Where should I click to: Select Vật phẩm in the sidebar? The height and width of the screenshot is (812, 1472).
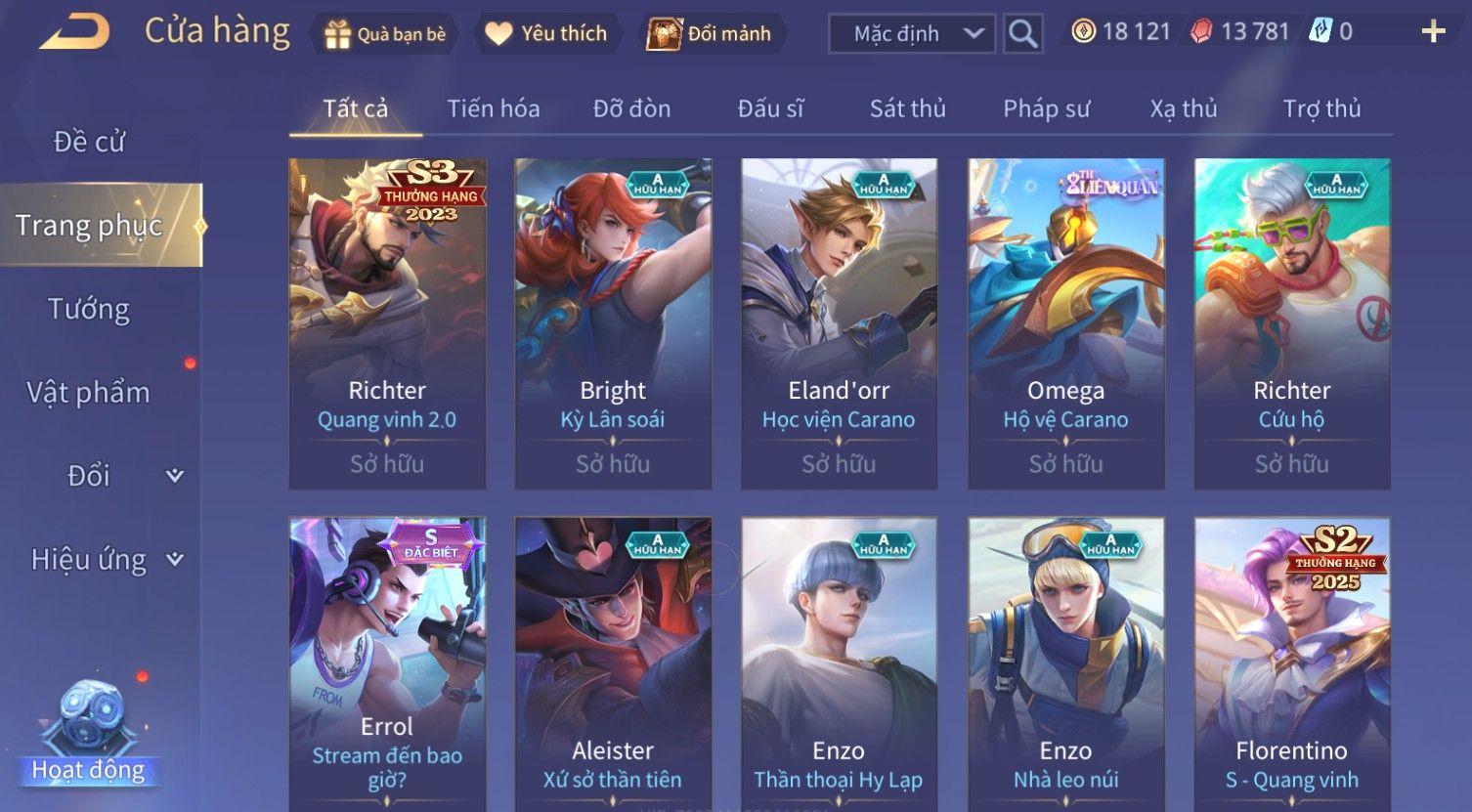pyautogui.click(x=89, y=393)
